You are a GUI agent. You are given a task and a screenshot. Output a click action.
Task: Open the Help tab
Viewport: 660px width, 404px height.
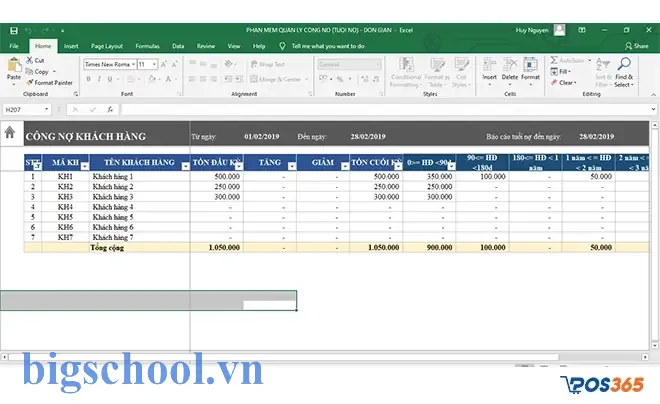pos(259,46)
